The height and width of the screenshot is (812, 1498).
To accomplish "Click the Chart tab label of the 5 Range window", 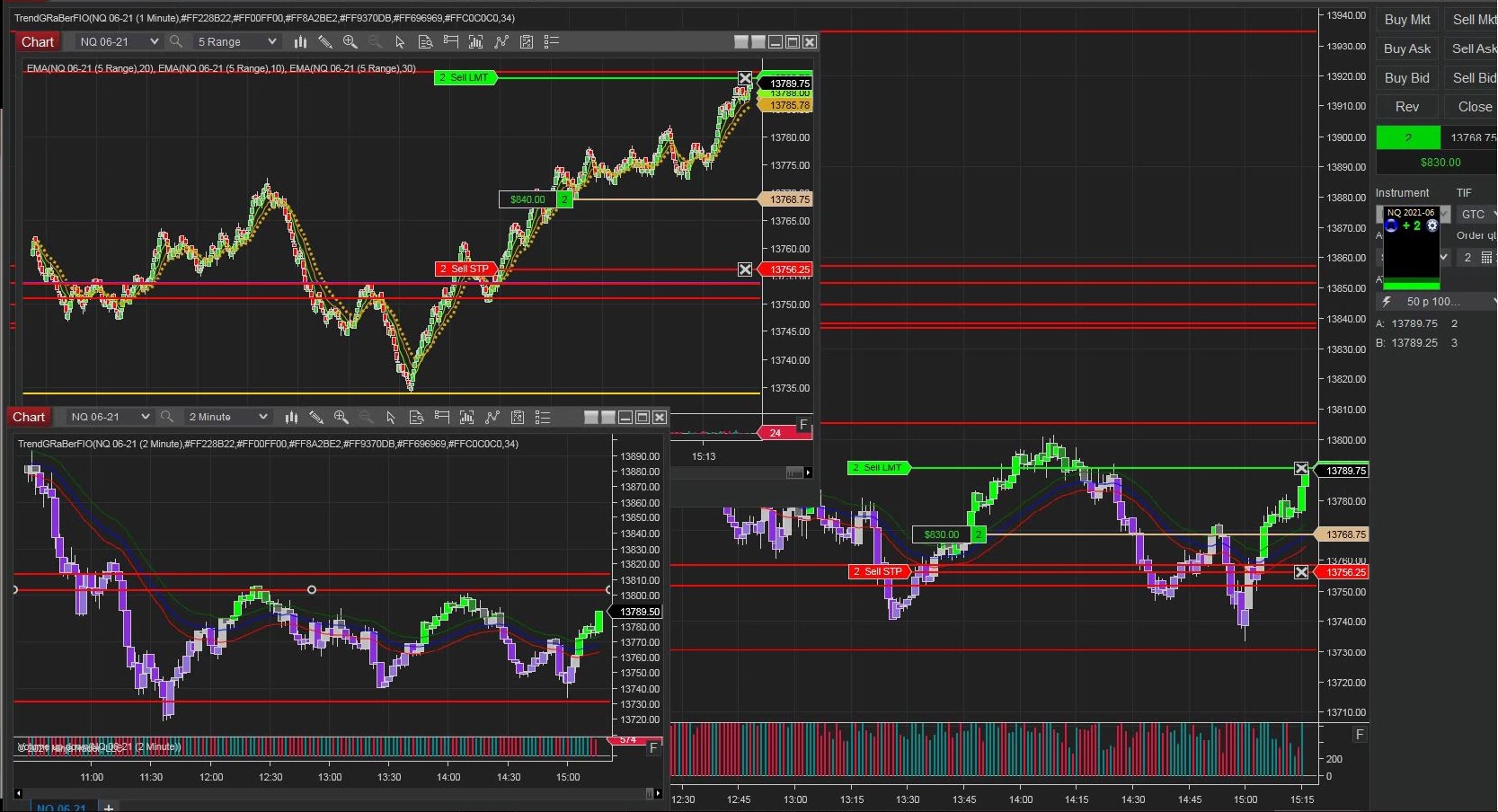I will coord(38,41).
